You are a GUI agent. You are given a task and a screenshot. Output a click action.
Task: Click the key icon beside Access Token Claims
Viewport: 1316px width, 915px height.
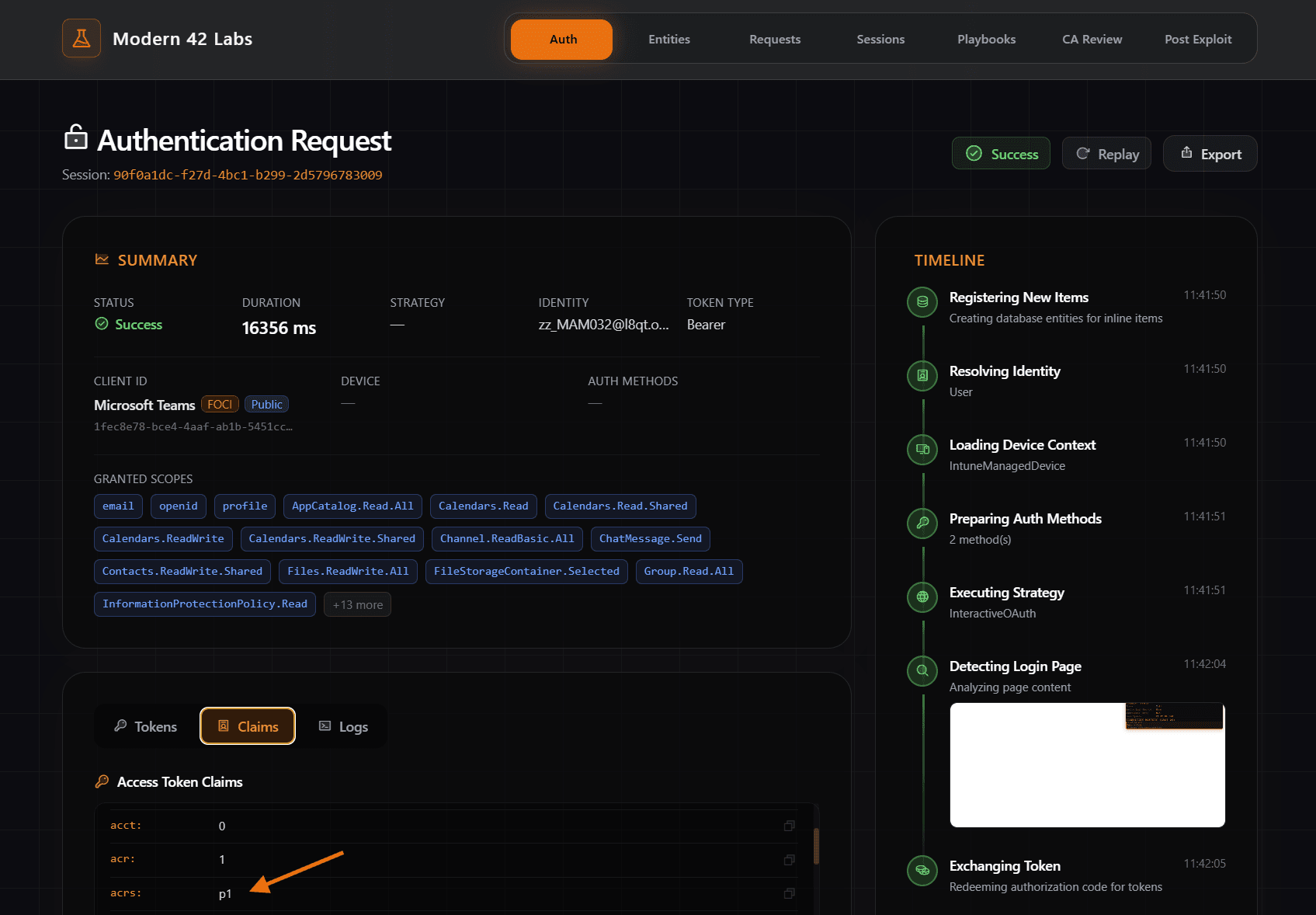(102, 781)
